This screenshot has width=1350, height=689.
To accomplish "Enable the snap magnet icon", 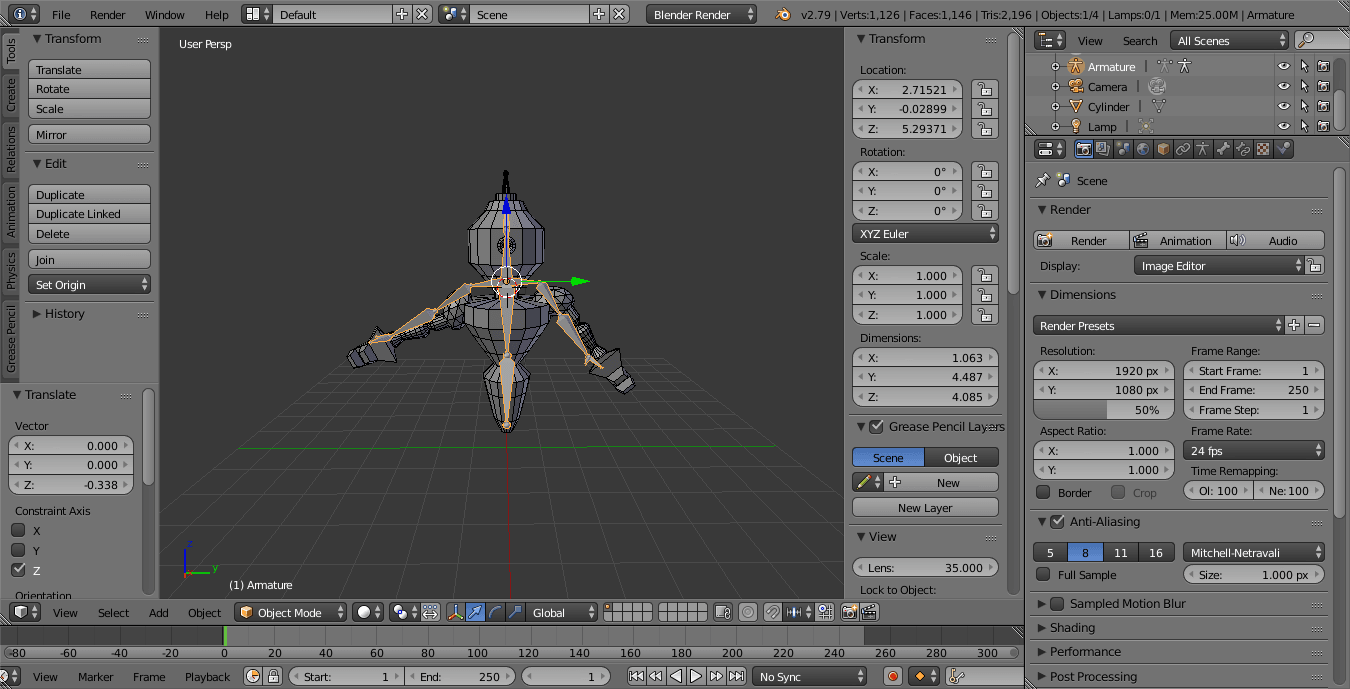I will tap(772, 611).
